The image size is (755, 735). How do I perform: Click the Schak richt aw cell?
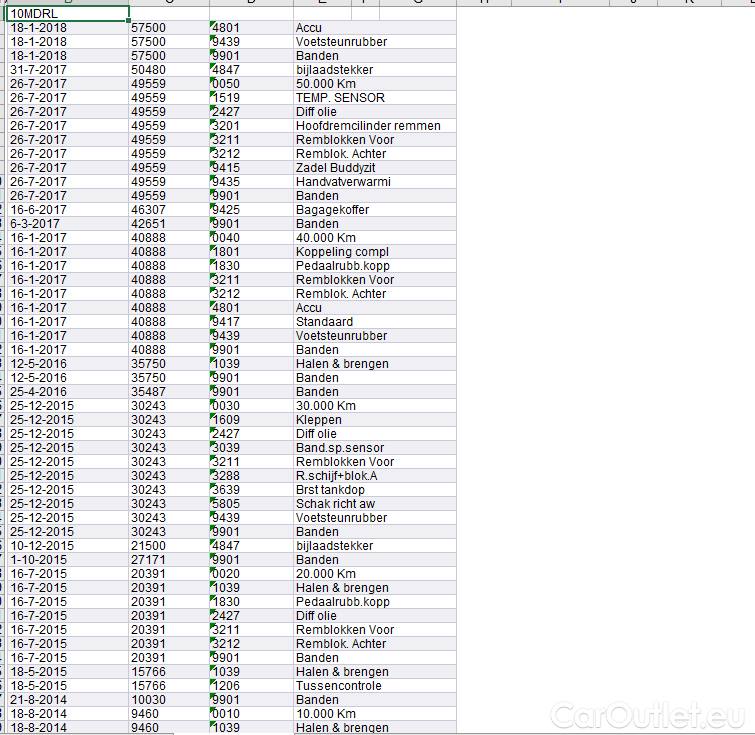click(335, 504)
